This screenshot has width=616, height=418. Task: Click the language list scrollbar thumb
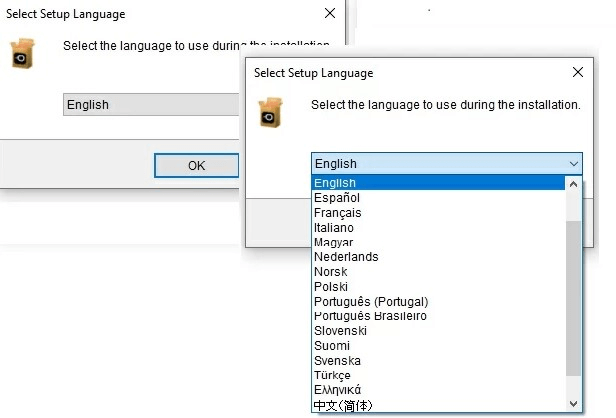[573, 298]
